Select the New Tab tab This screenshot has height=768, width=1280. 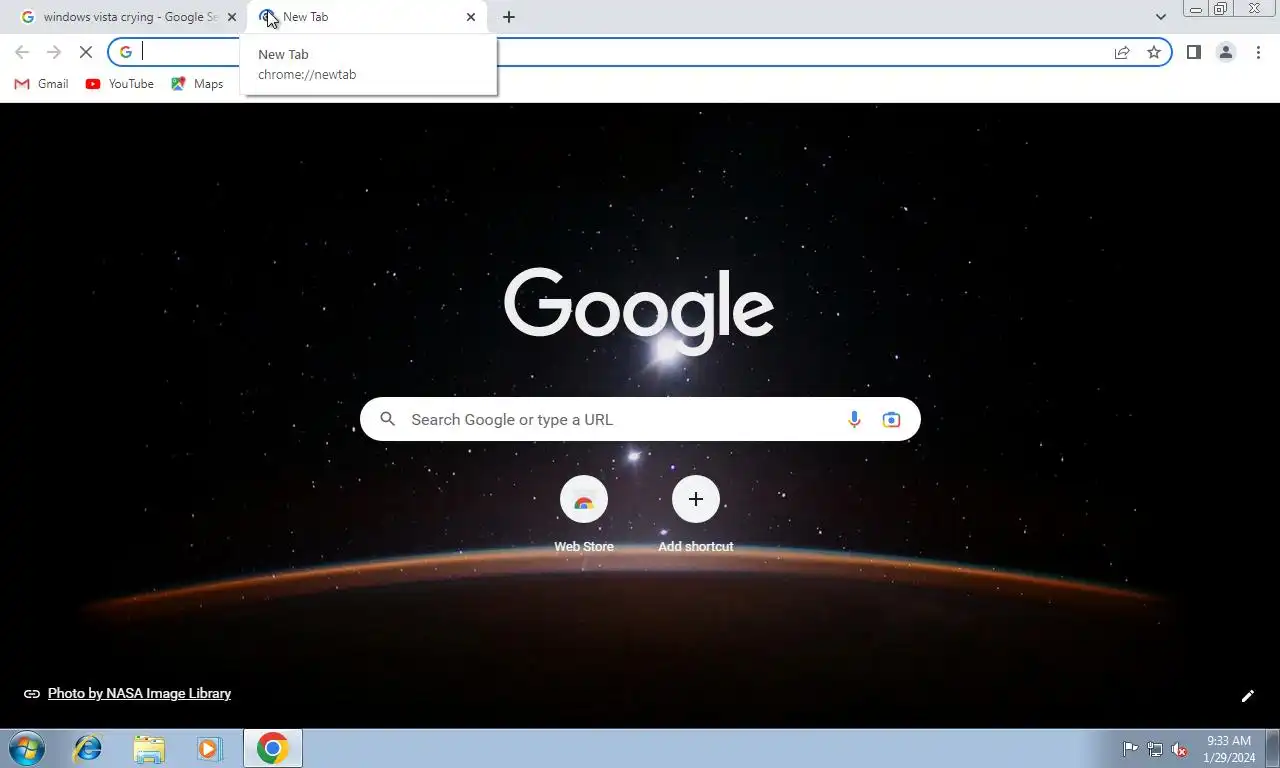click(x=367, y=17)
